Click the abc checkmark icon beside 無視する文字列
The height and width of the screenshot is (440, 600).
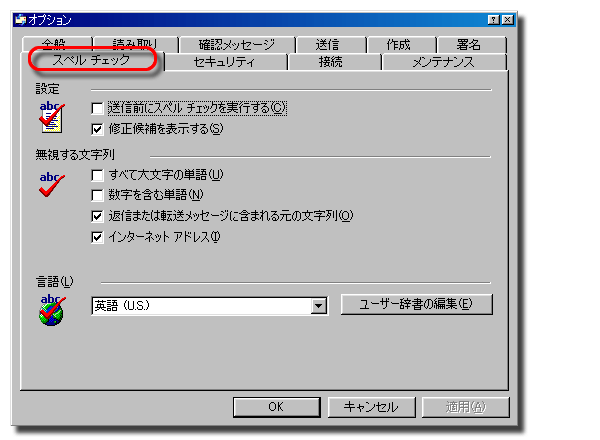click(52, 185)
